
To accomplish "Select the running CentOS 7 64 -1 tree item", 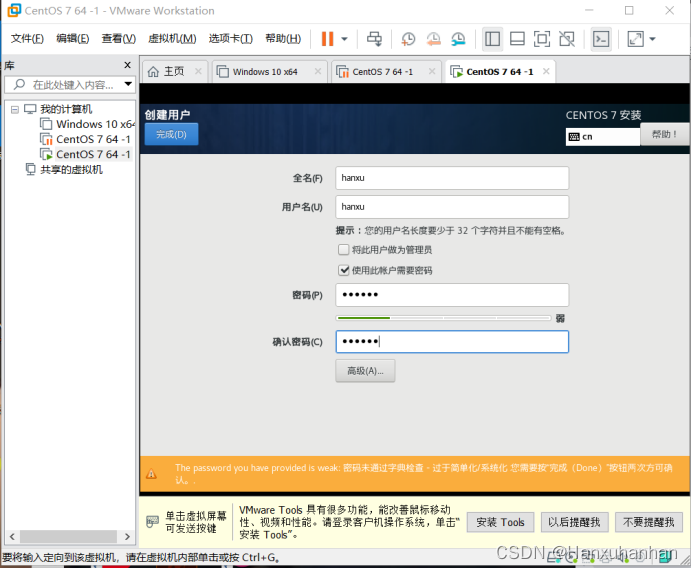I will pyautogui.click(x=93, y=154).
